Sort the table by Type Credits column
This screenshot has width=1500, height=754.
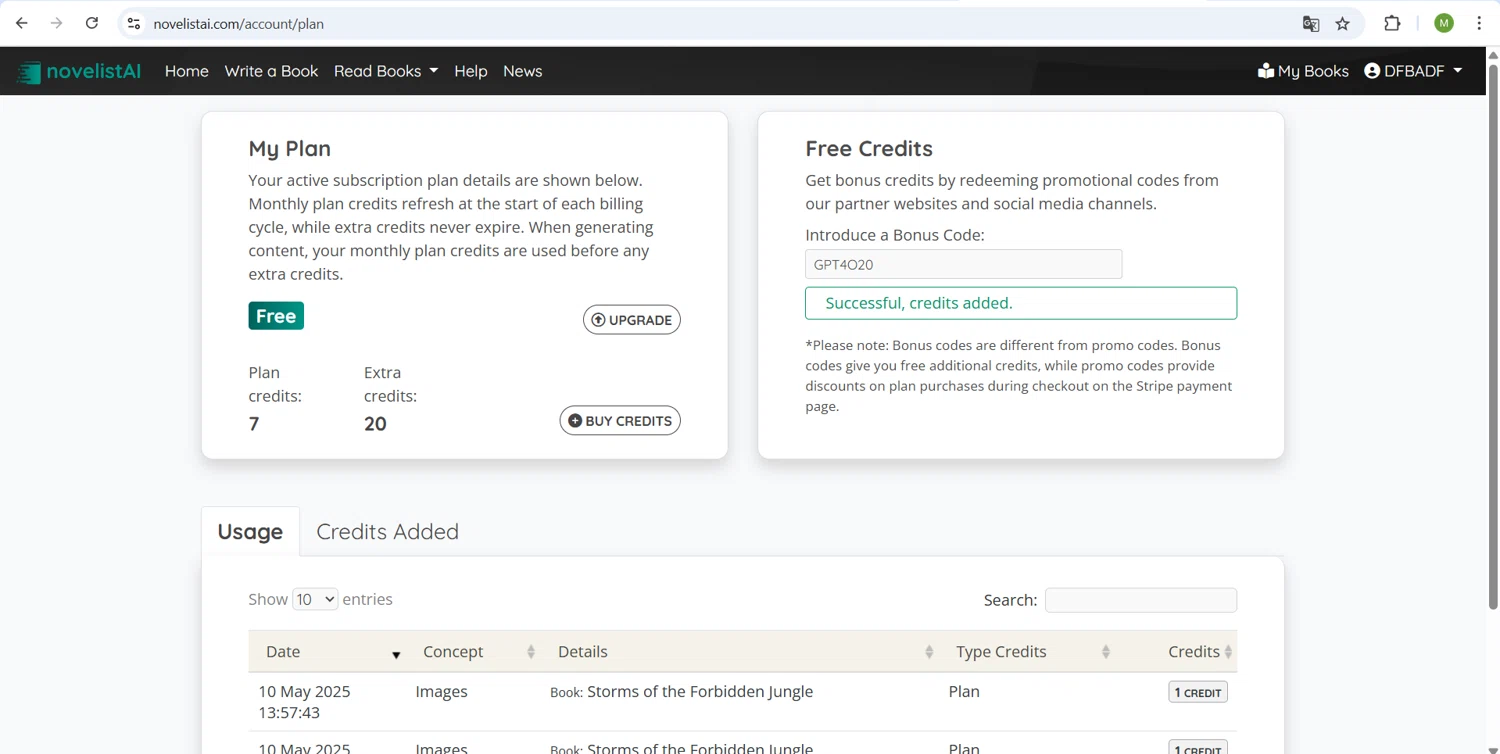[x=1028, y=652]
